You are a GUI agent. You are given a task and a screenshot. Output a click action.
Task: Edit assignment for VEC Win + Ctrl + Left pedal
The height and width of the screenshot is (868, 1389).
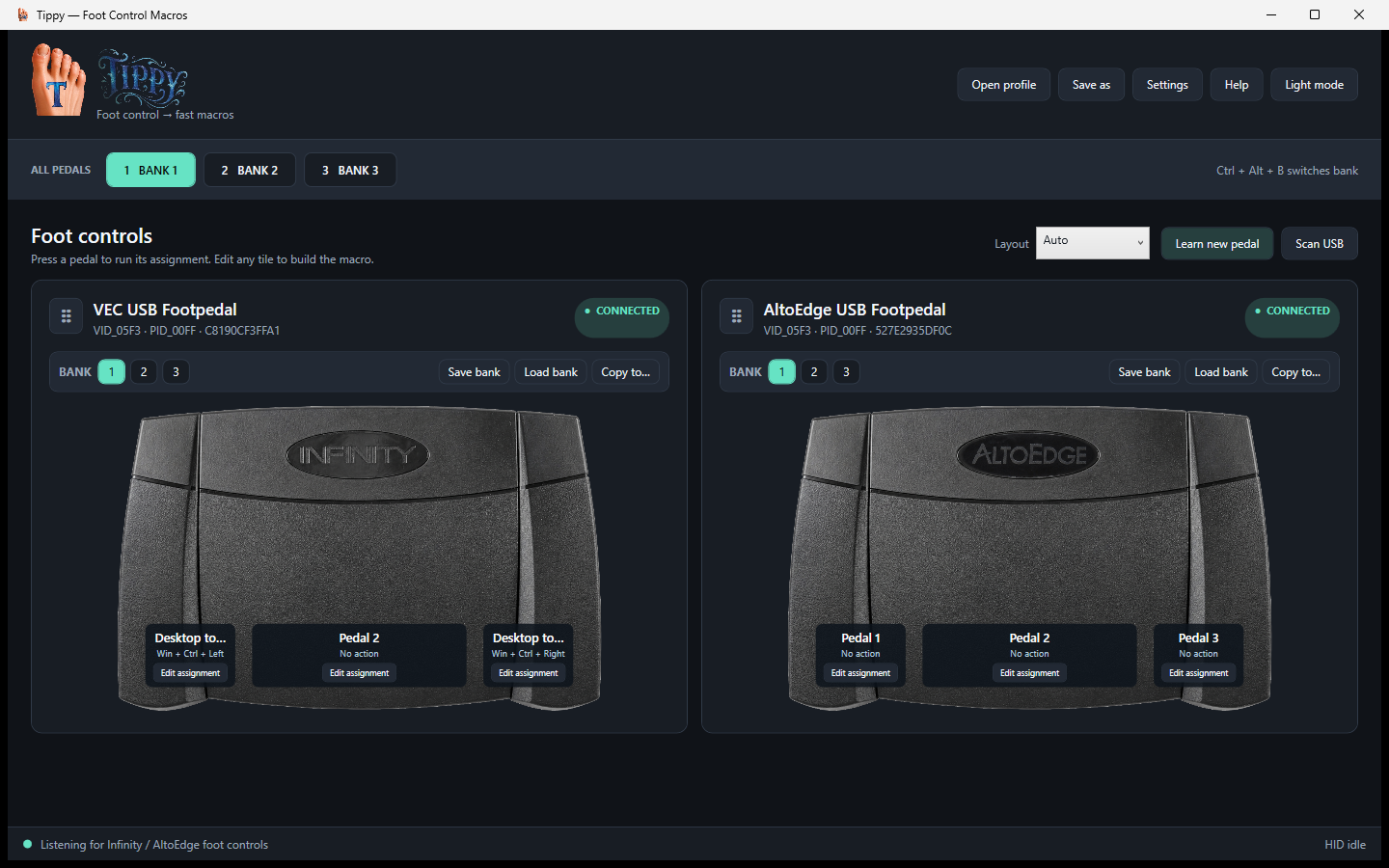click(x=190, y=673)
